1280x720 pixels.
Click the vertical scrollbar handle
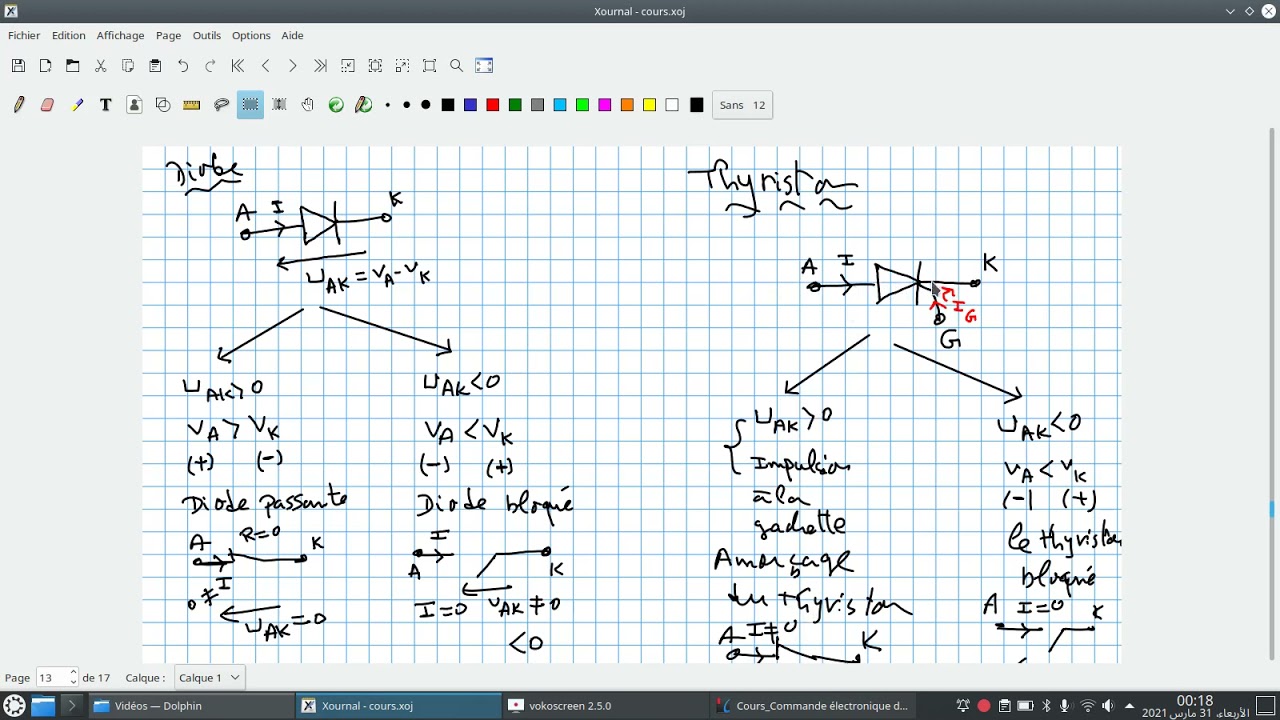1273,510
